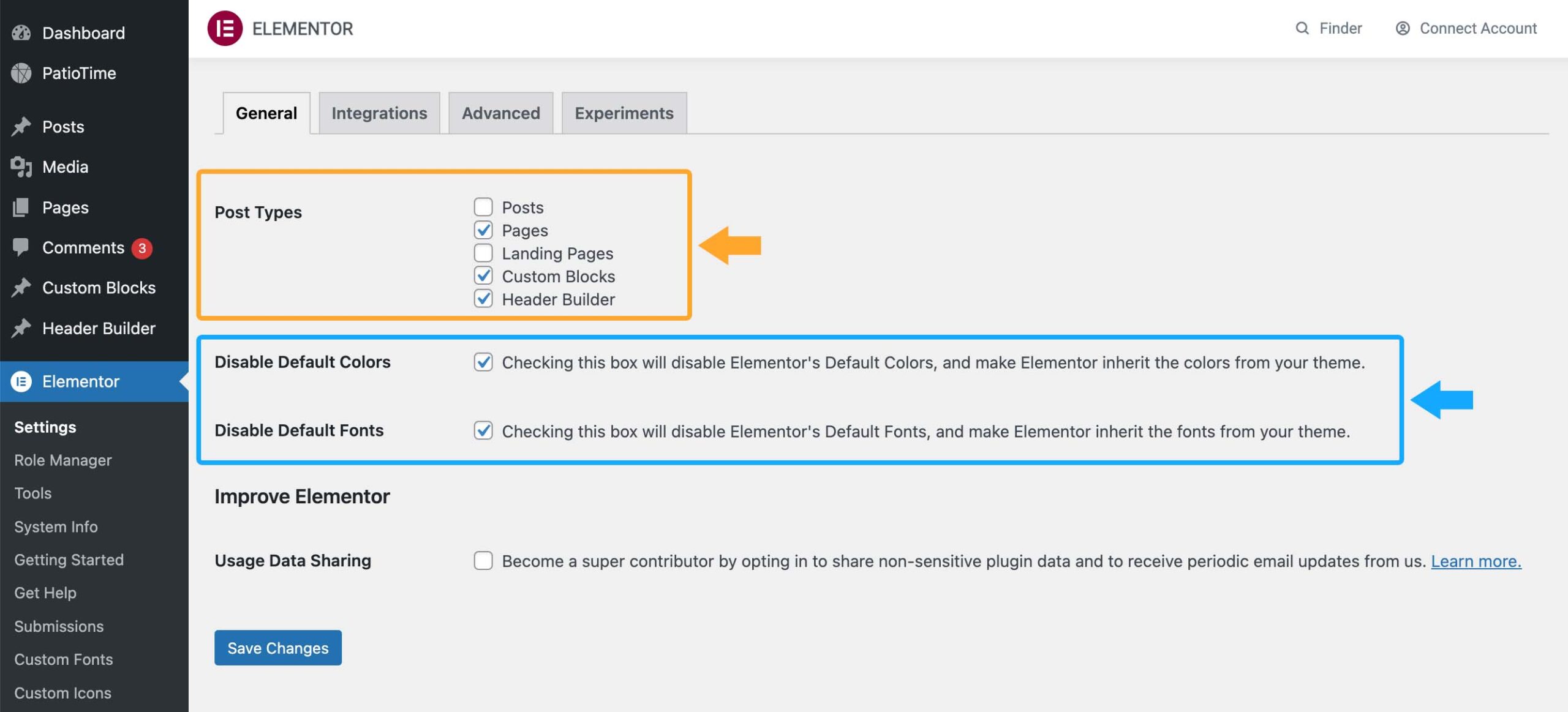Uncheck Disable Default Fonts
This screenshot has height=712, width=1568.
click(483, 431)
